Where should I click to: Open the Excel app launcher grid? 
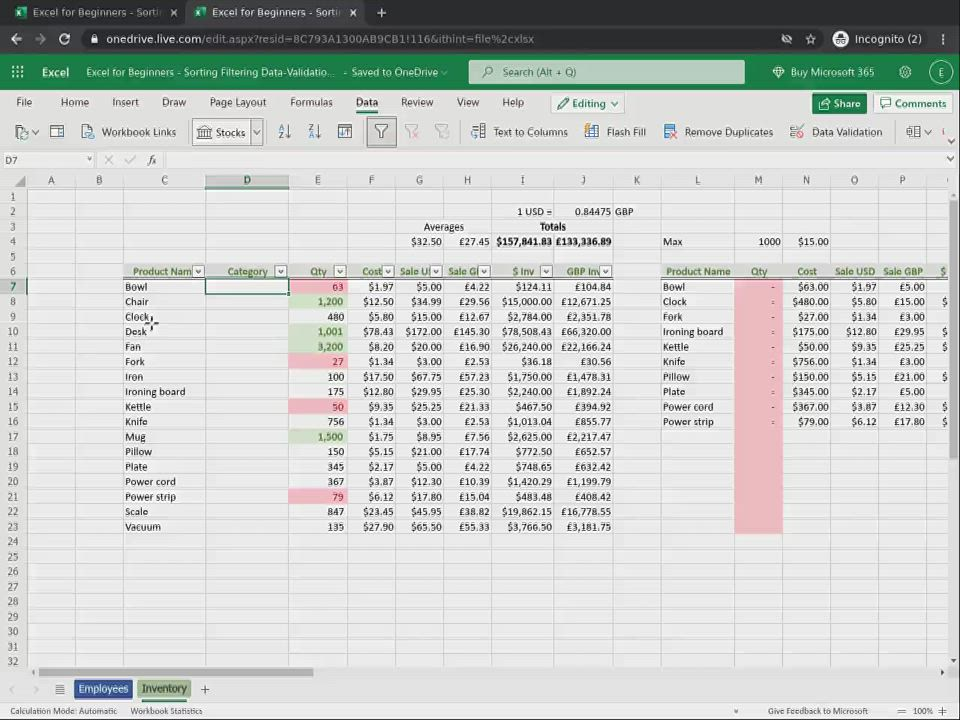[x=18, y=72]
